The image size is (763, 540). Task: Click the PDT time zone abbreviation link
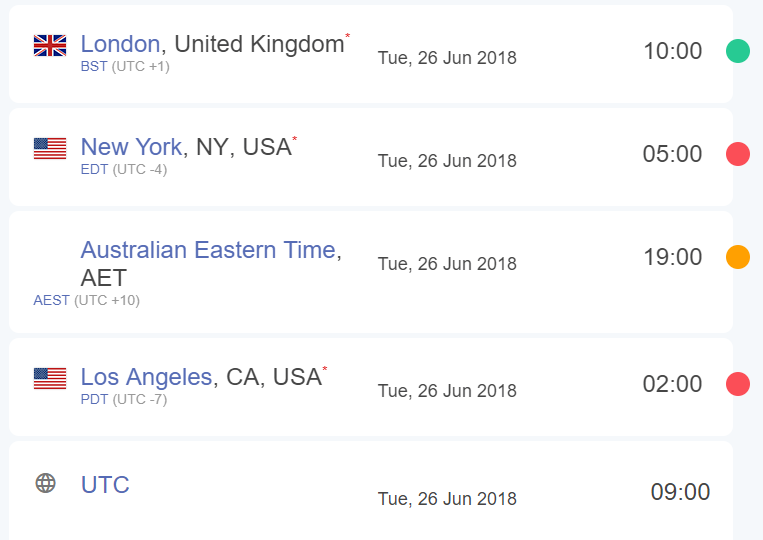click(94, 399)
